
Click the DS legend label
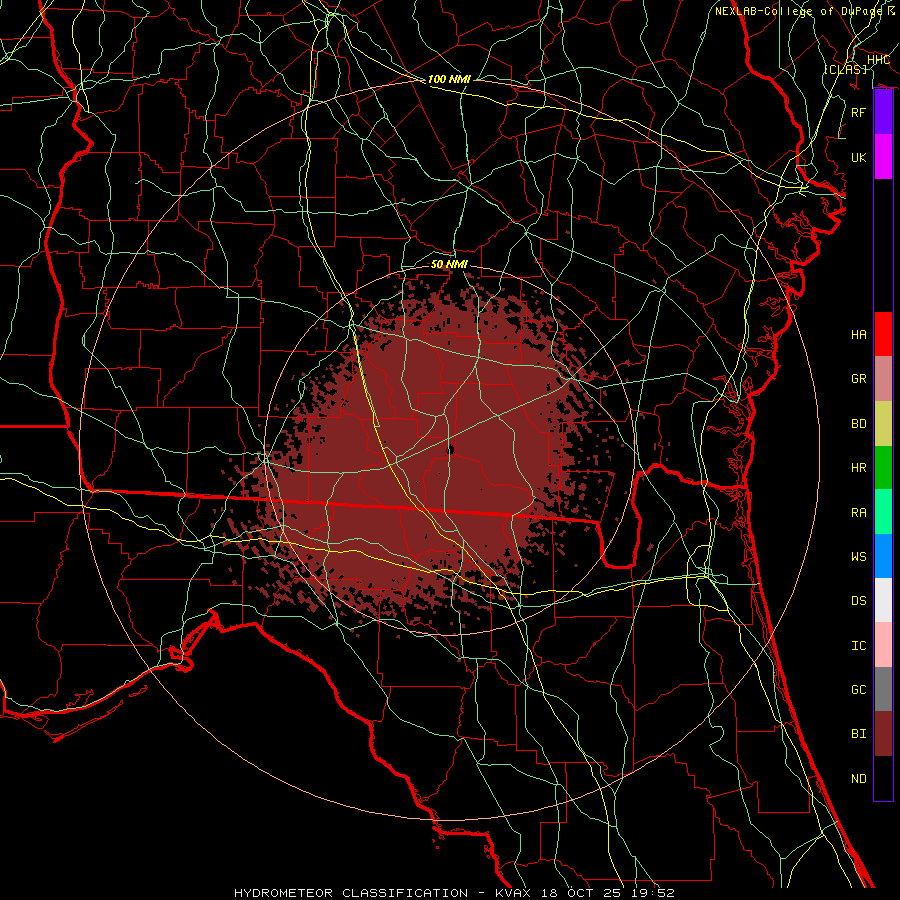click(858, 601)
